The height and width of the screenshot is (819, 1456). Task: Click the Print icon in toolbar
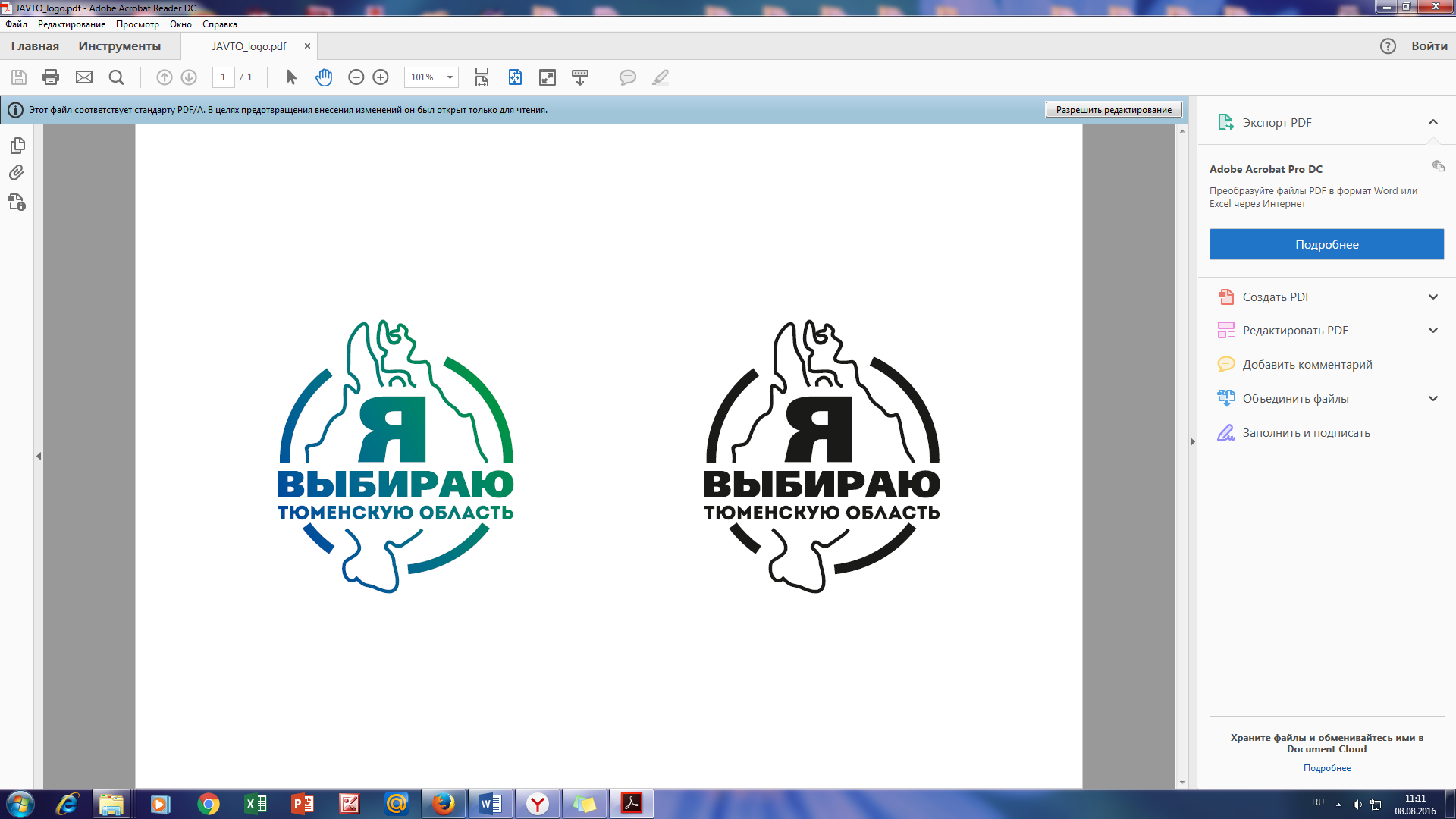point(51,77)
